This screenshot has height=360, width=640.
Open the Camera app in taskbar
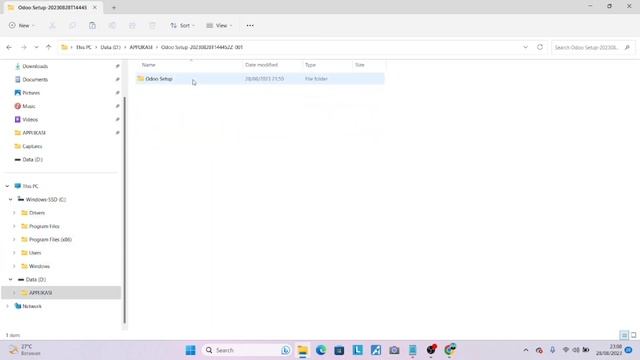394,350
